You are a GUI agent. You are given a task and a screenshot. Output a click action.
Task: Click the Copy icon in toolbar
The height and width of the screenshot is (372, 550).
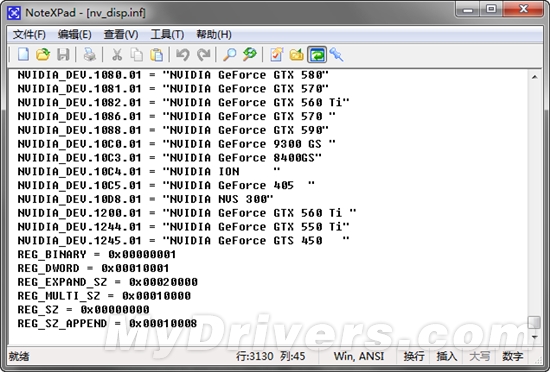click(136, 55)
